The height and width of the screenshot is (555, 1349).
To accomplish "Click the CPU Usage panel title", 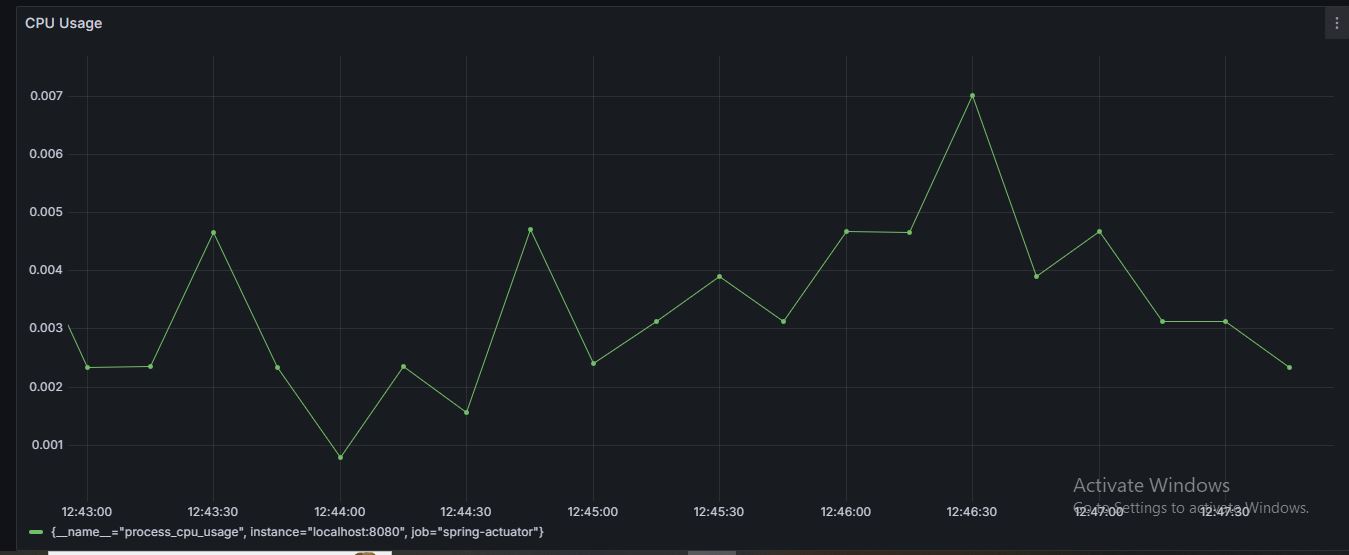I will [64, 23].
